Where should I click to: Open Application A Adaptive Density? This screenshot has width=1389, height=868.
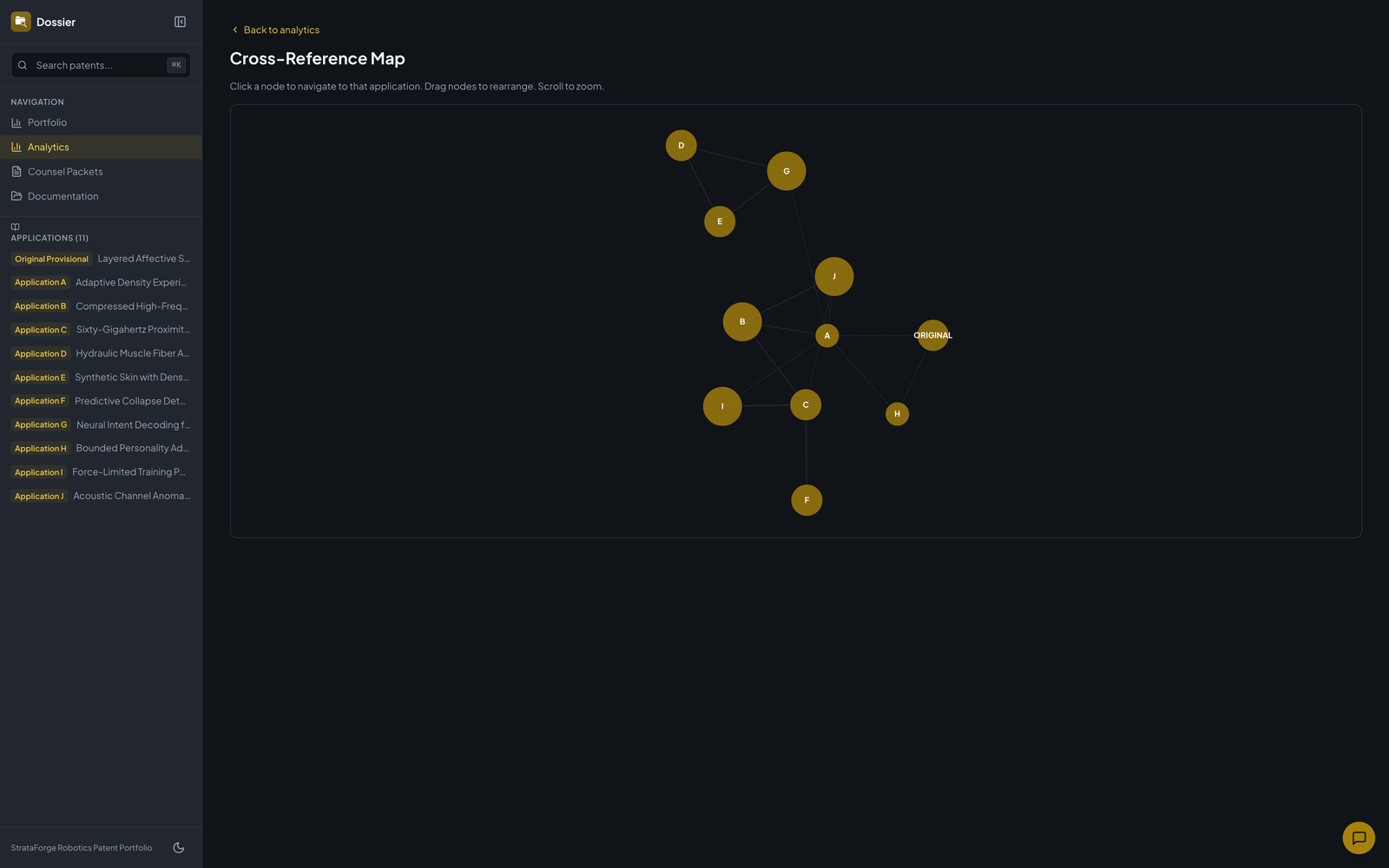pyautogui.click(x=101, y=282)
